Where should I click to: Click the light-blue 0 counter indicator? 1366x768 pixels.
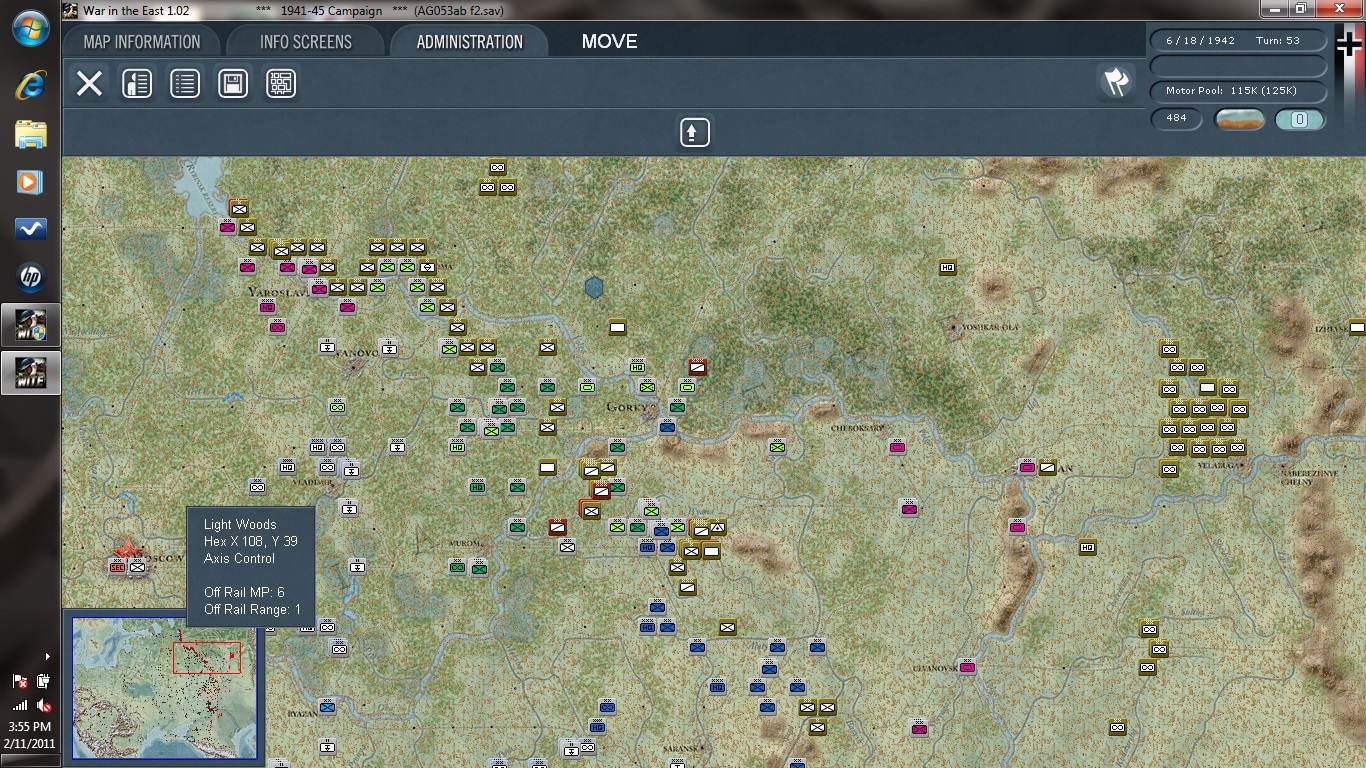point(1300,120)
